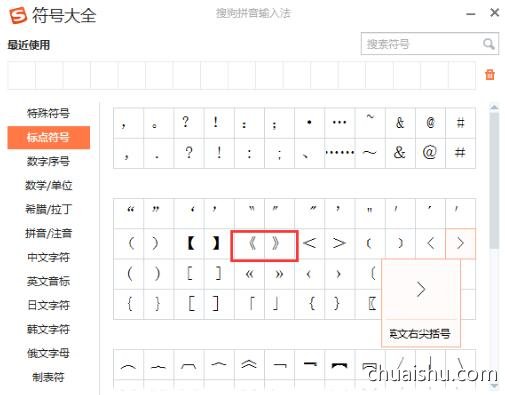
Task: Click the symbol list scrollbar thumb
Action: [494, 180]
